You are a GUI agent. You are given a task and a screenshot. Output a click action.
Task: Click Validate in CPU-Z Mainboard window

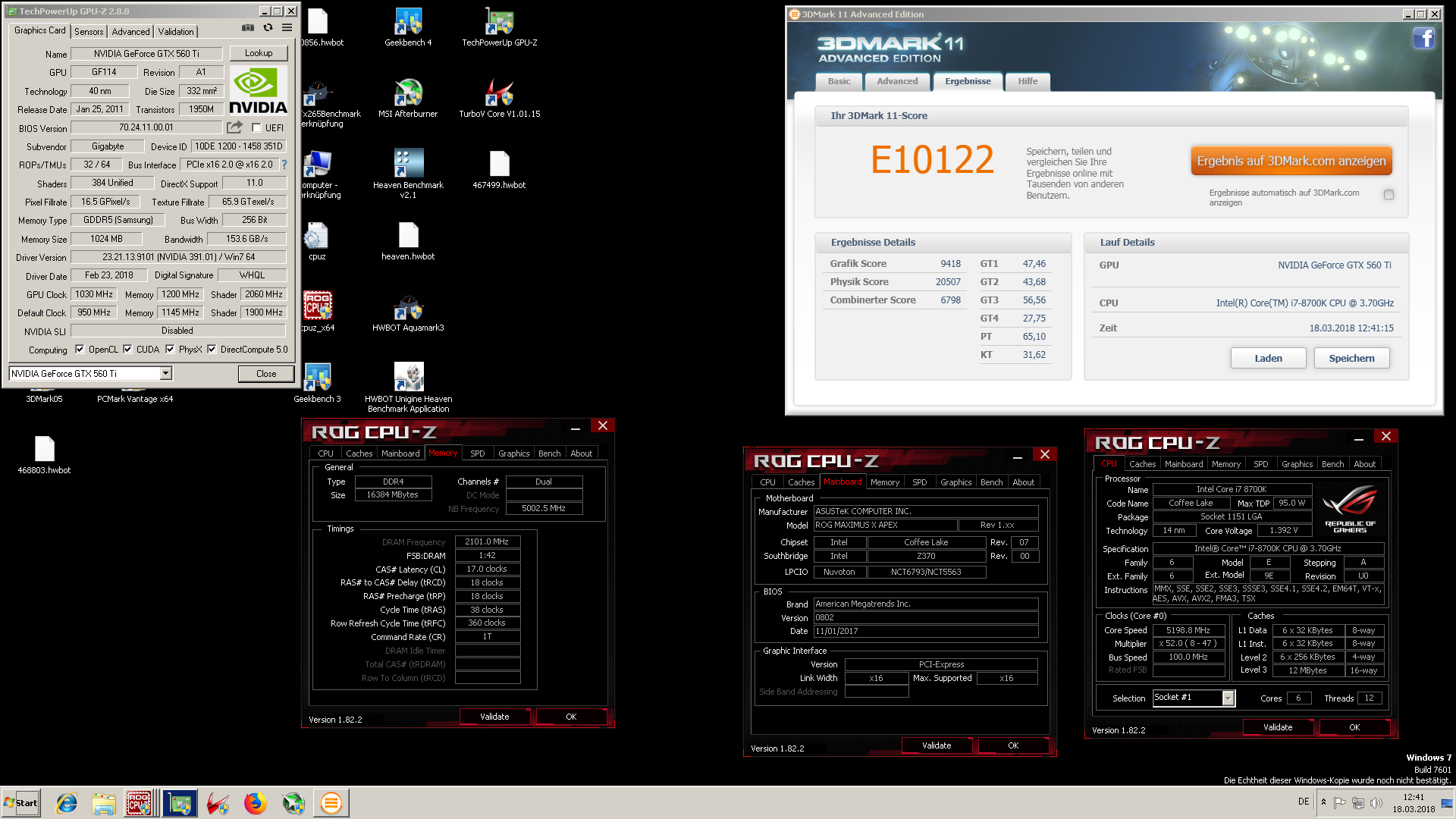(937, 745)
